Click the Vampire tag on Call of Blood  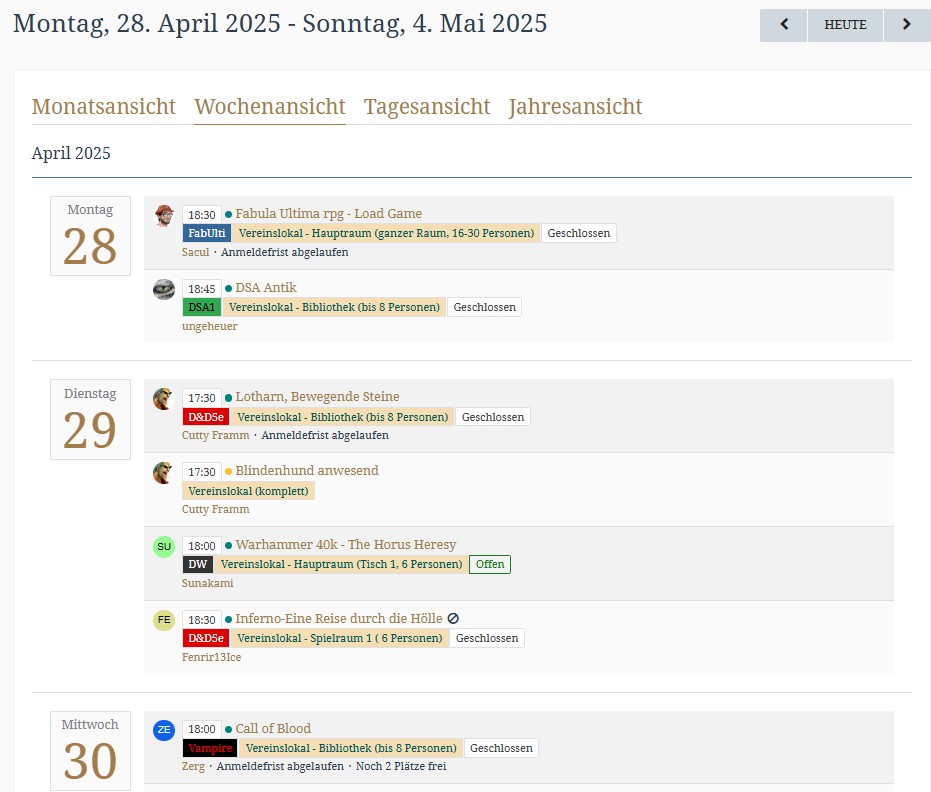click(209, 748)
